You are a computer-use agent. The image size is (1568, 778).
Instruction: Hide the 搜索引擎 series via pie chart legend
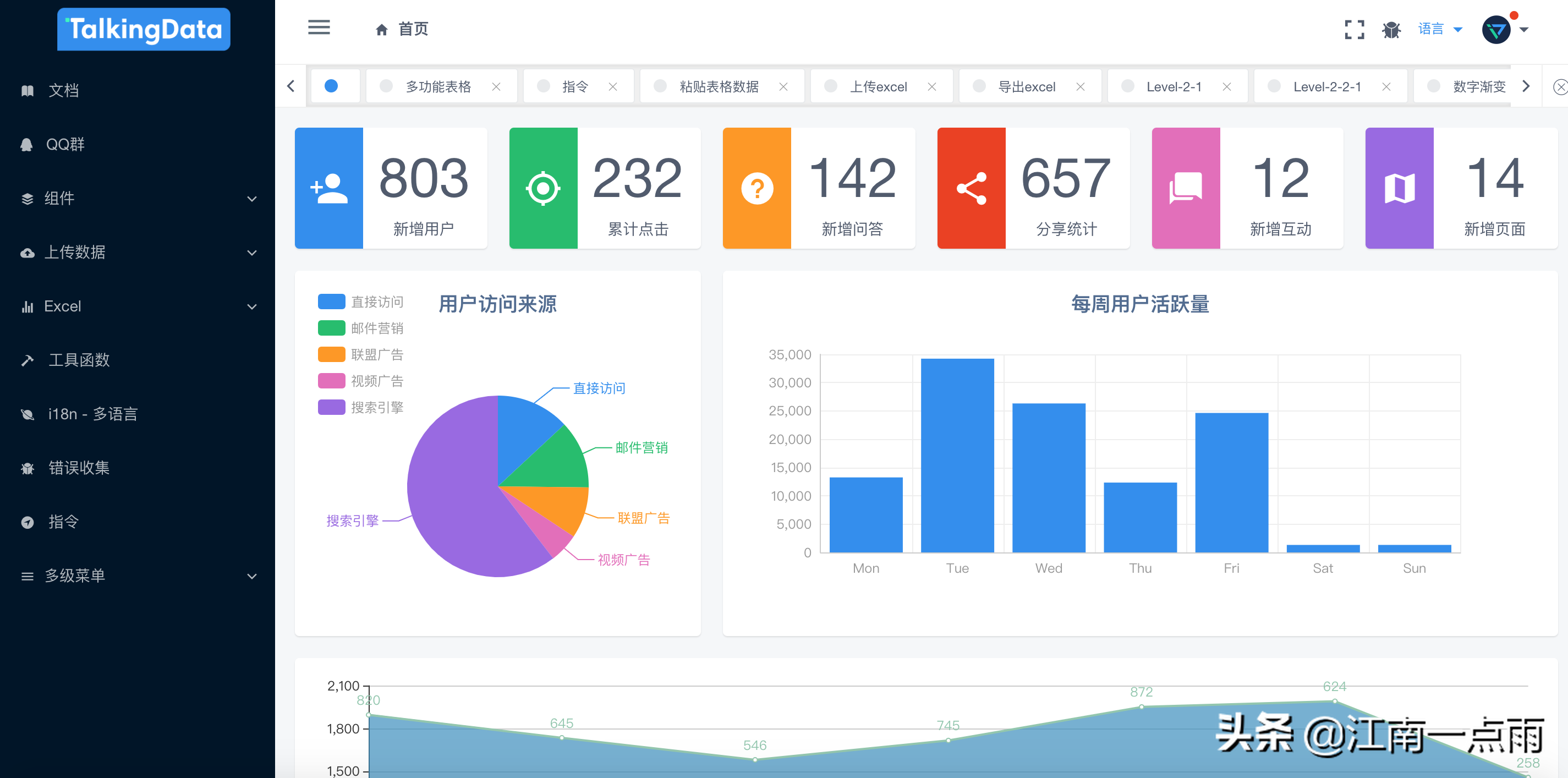pos(379,407)
